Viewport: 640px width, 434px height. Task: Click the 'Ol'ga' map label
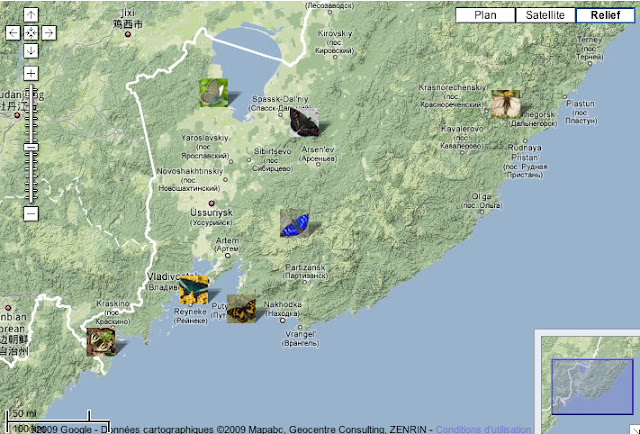coord(481,197)
